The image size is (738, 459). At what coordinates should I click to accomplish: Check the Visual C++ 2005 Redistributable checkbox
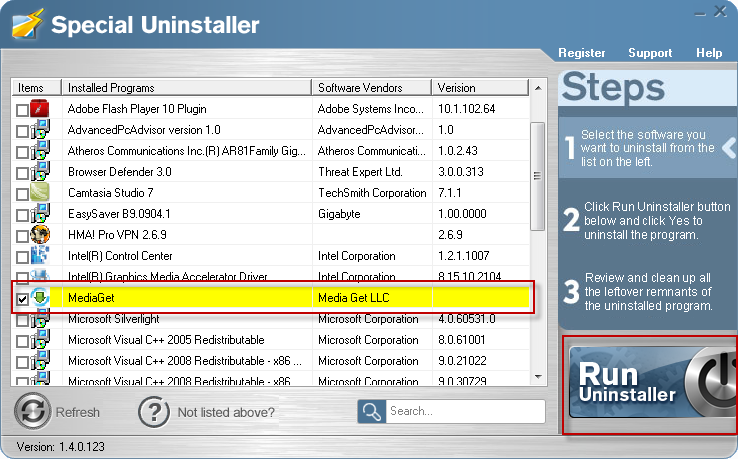(x=22, y=341)
